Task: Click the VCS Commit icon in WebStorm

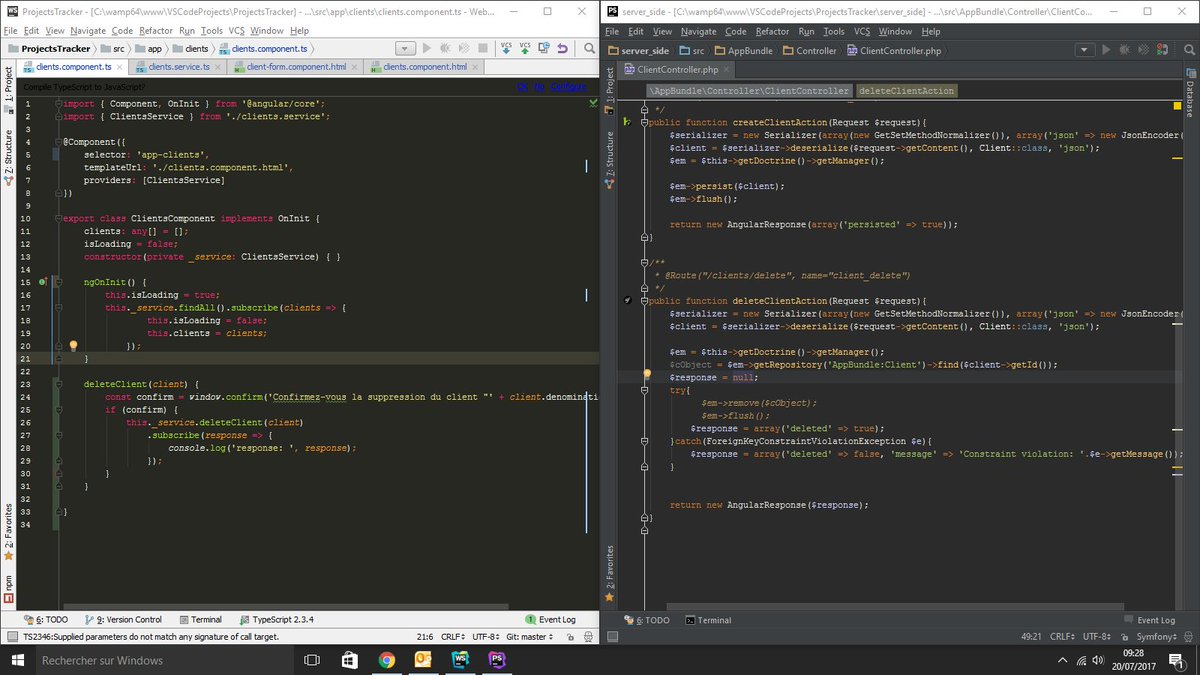Action: tap(524, 48)
